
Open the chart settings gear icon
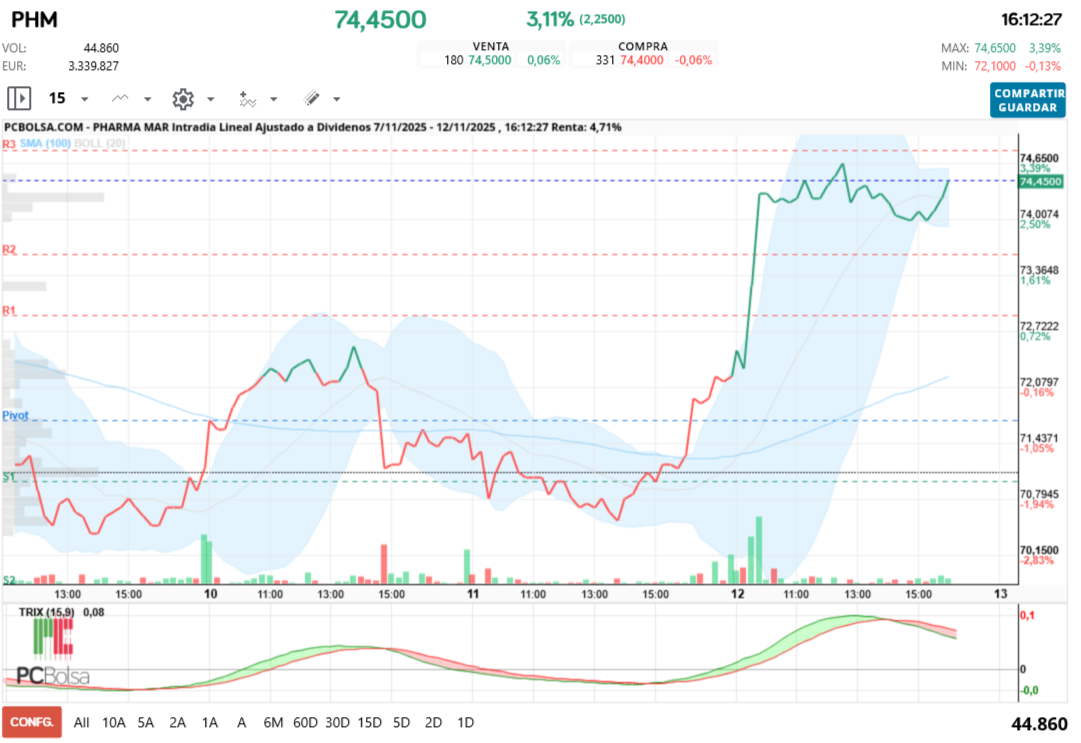pyautogui.click(x=182, y=98)
